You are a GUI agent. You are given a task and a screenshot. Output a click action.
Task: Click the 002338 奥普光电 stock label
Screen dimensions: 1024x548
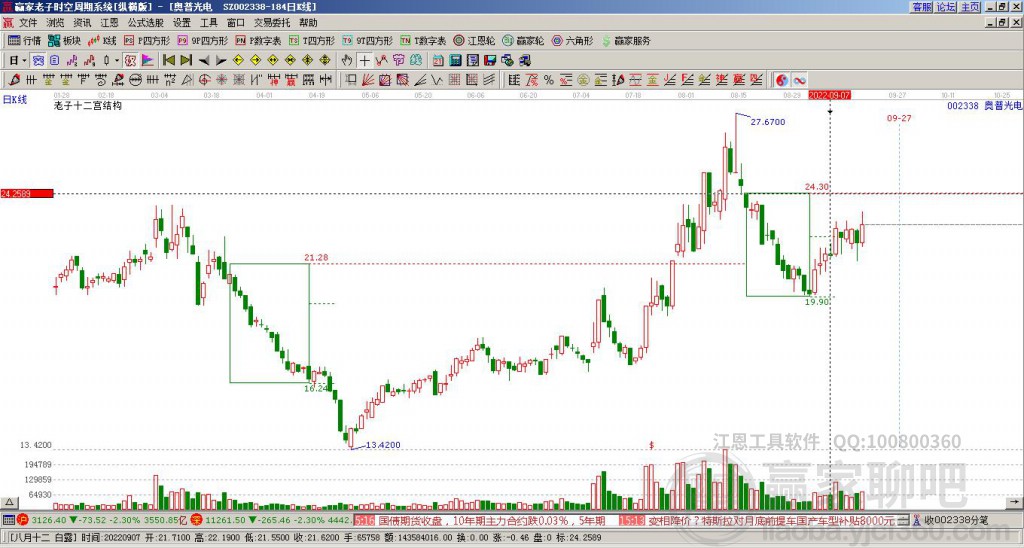(x=984, y=105)
